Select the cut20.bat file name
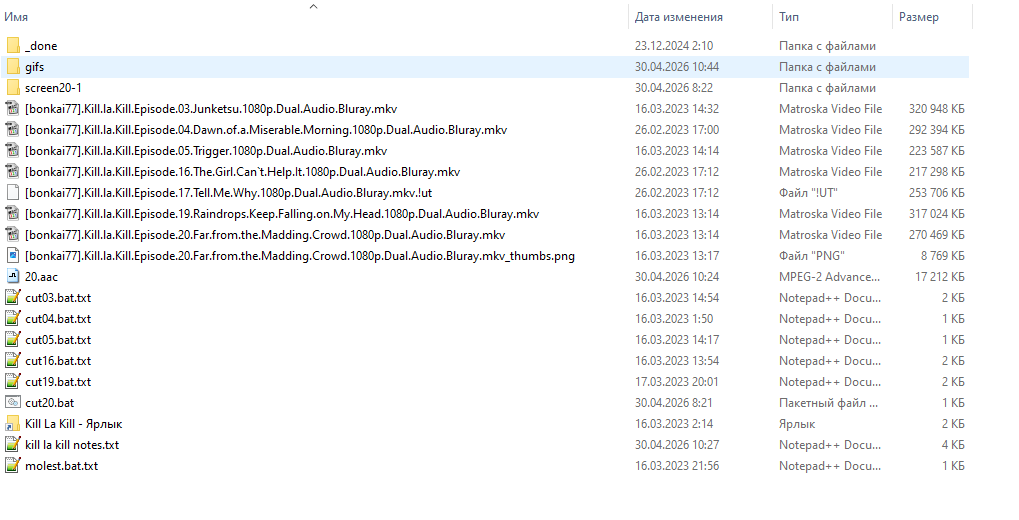The image size is (1019, 520). [49, 402]
